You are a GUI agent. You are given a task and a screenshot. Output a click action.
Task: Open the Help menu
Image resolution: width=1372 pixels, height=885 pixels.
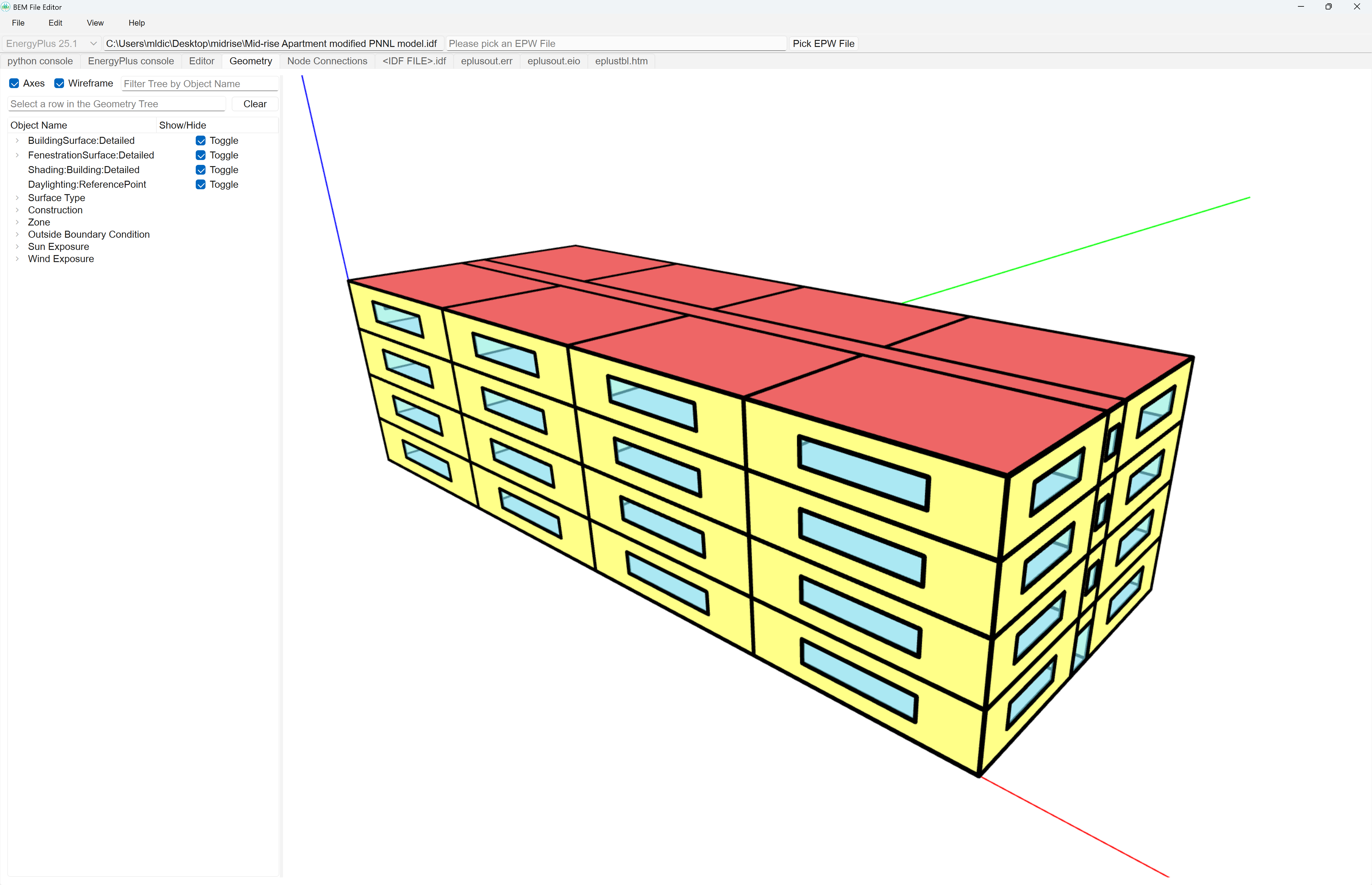point(137,23)
